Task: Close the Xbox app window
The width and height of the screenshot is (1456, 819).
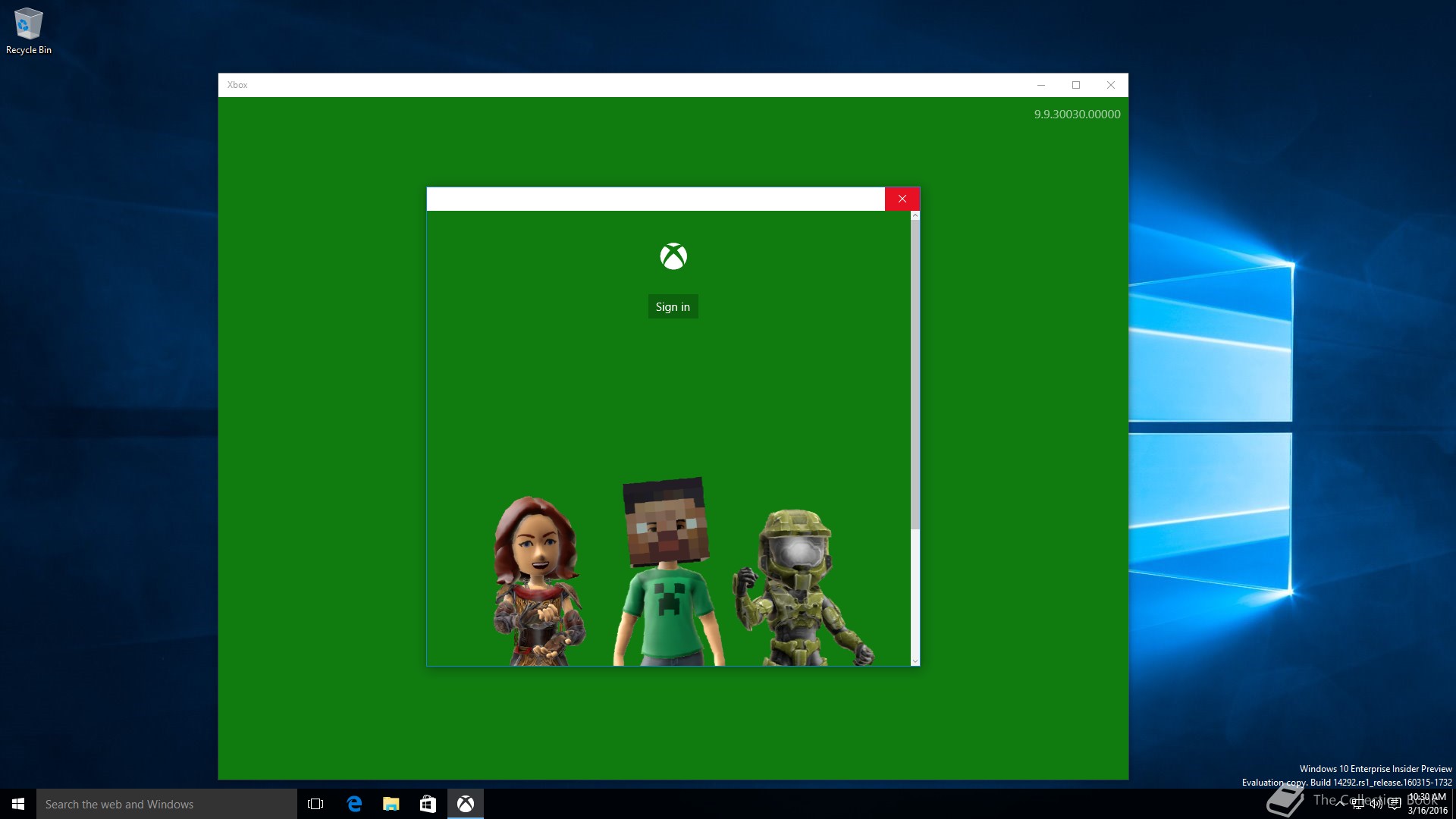Action: pos(1111,85)
